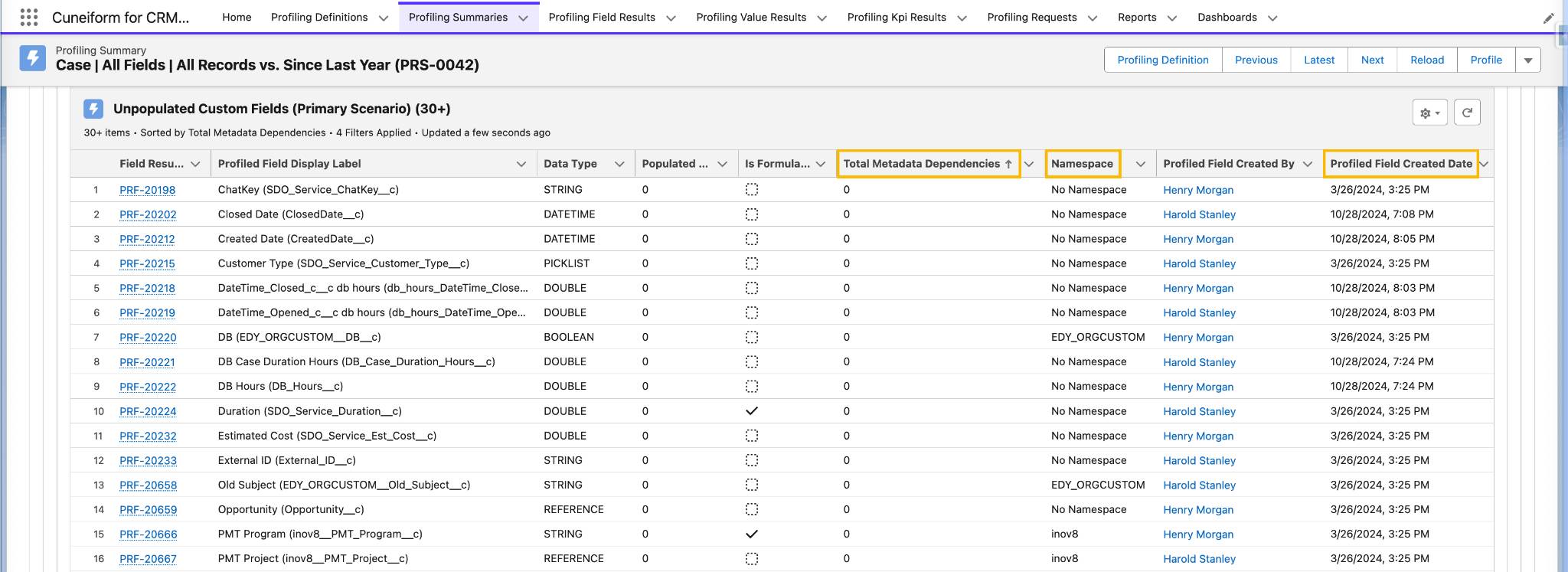1568x572 pixels.
Task: Select the PICKLIST data type cell
Action: (567, 263)
